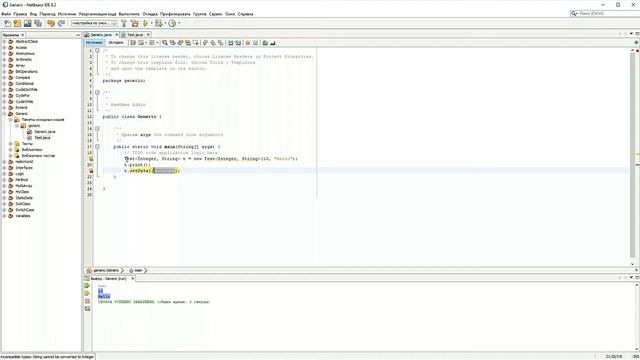The height and width of the screenshot is (360, 640).
Task: Select the SwitchCase project
Action: [x=24, y=210]
